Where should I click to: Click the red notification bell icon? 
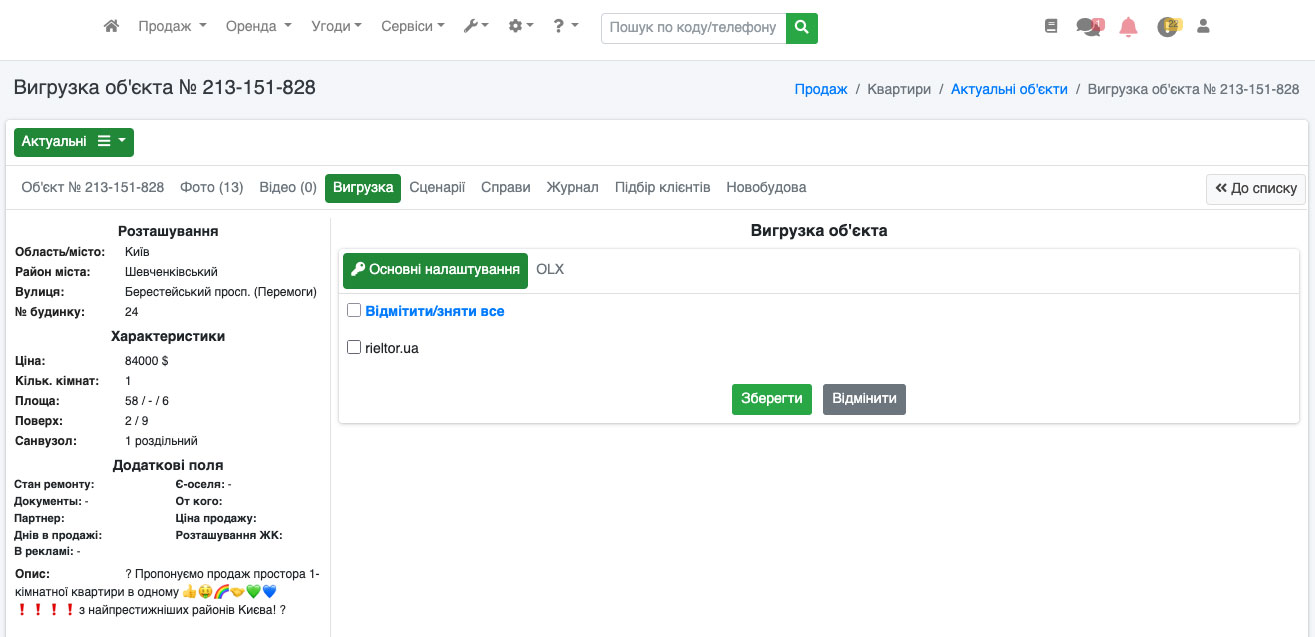pos(1128,27)
